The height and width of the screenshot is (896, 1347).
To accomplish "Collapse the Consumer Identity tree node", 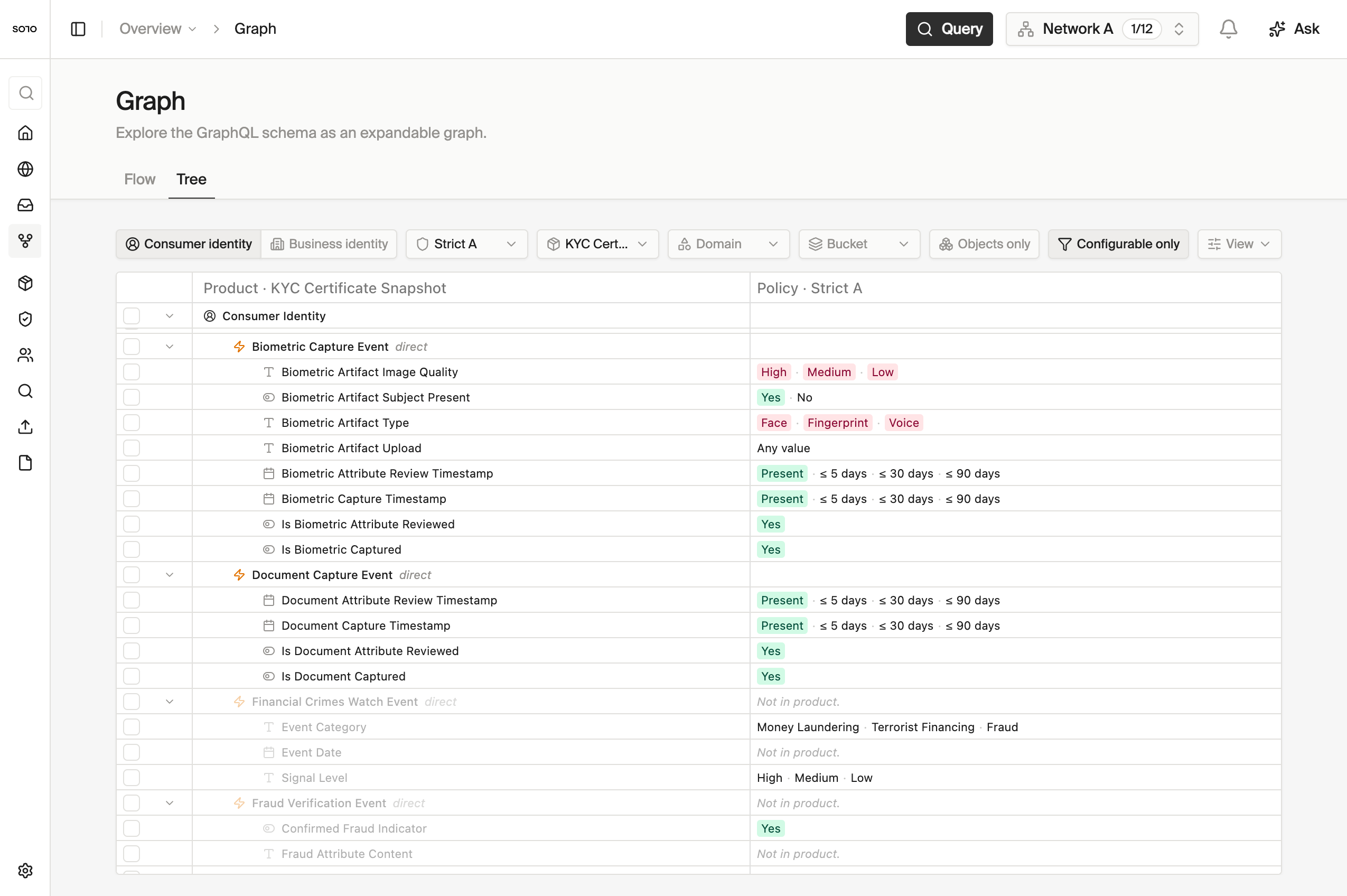I will coord(170,316).
